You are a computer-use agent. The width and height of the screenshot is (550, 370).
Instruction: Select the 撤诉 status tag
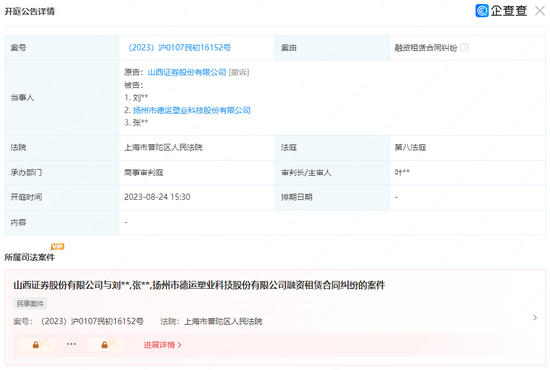[239, 72]
